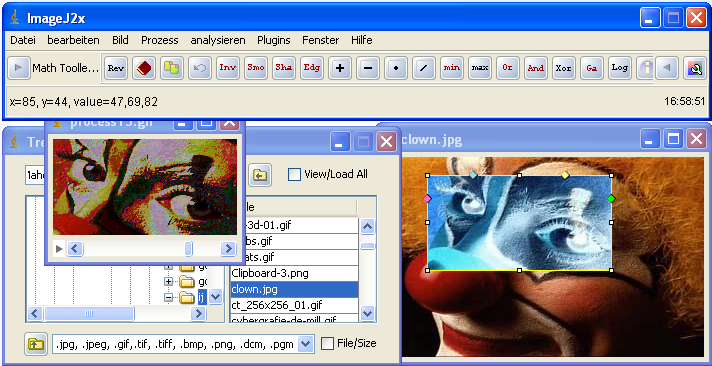Expand the folder node above ij
Viewport: 712px width, 366px height.
(168, 282)
